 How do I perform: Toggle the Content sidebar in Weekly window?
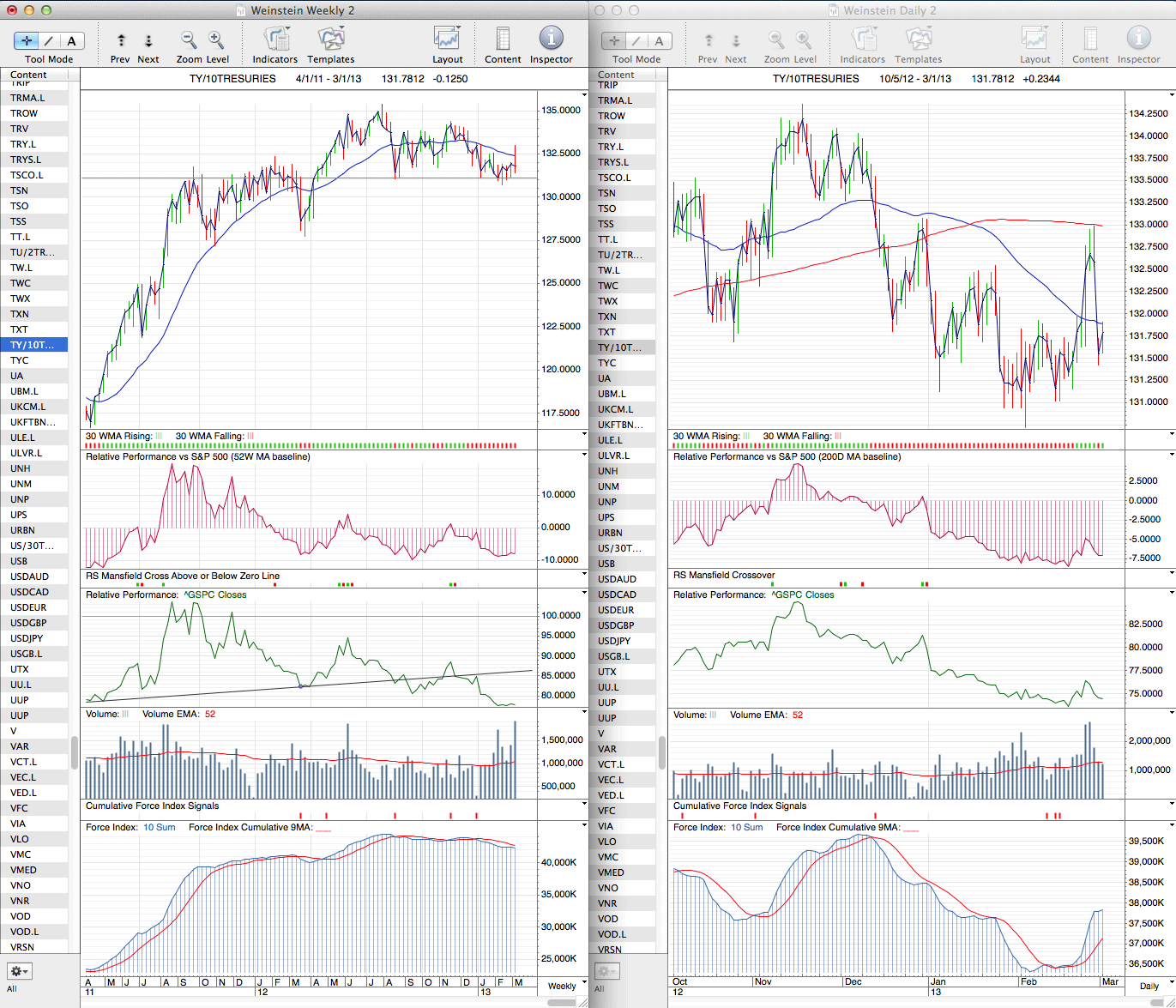point(503,39)
